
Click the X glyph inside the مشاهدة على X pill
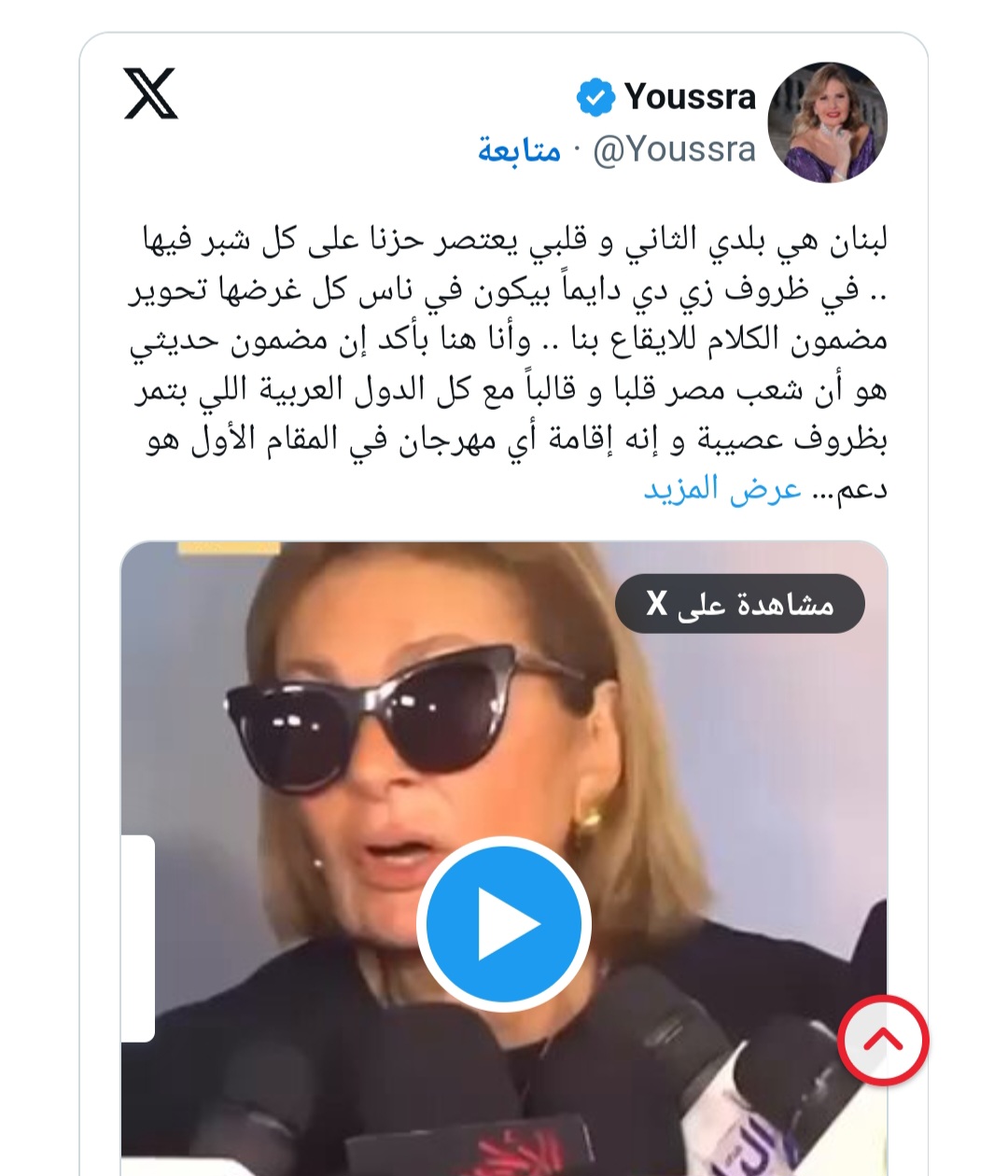[x=657, y=604]
